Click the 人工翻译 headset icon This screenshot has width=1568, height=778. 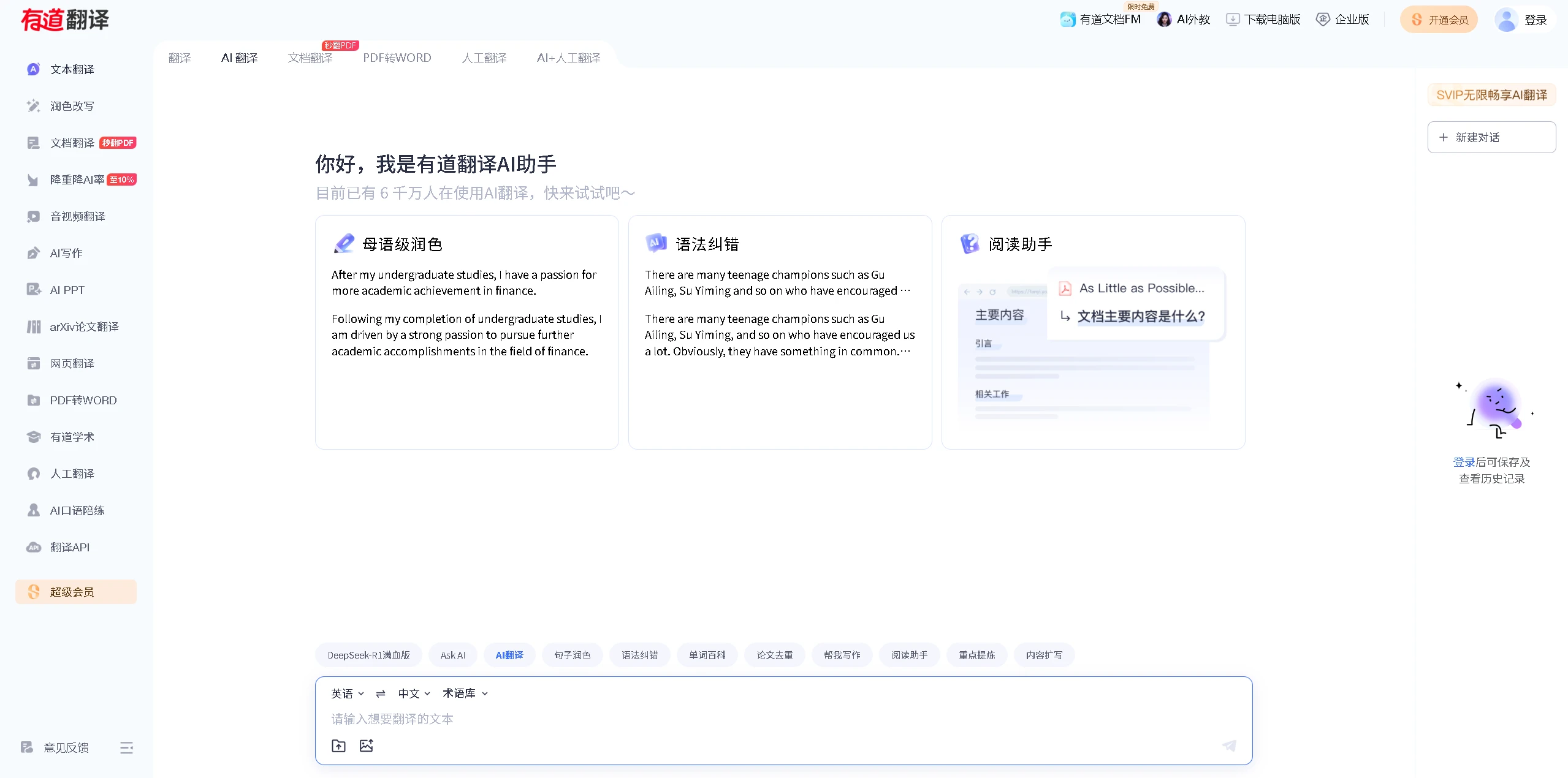click(x=34, y=474)
